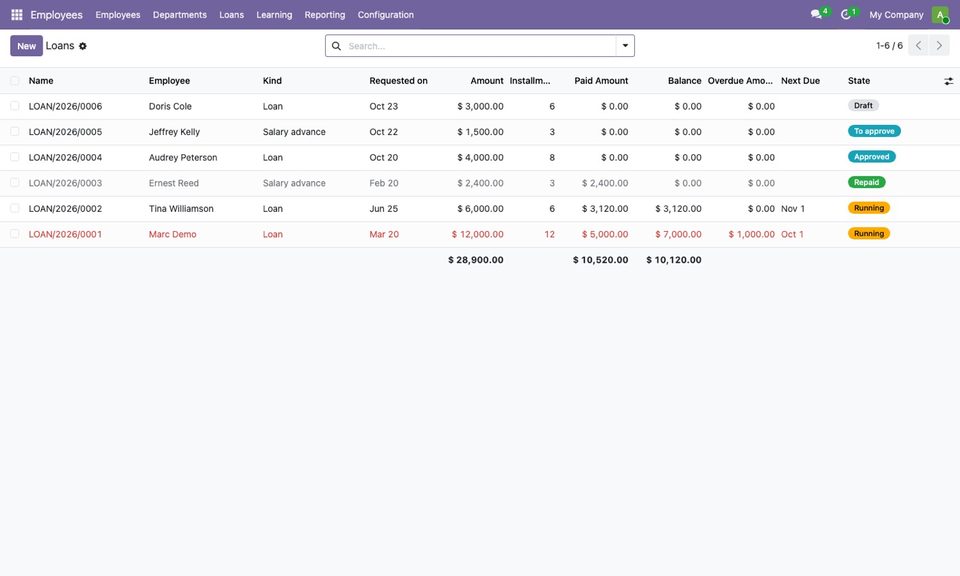Open the conversations messages icon

816,14
